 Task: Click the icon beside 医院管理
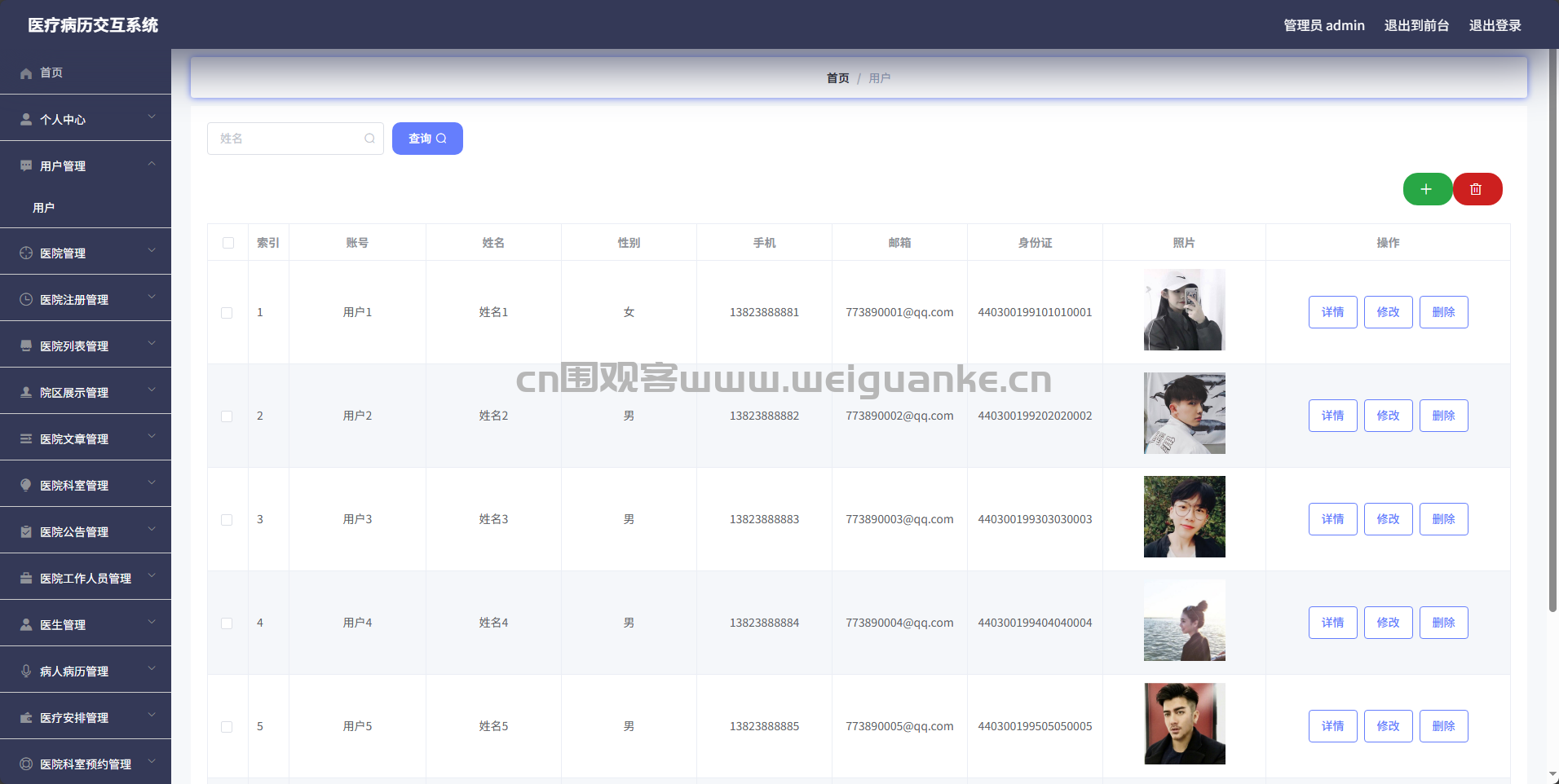[x=26, y=253]
